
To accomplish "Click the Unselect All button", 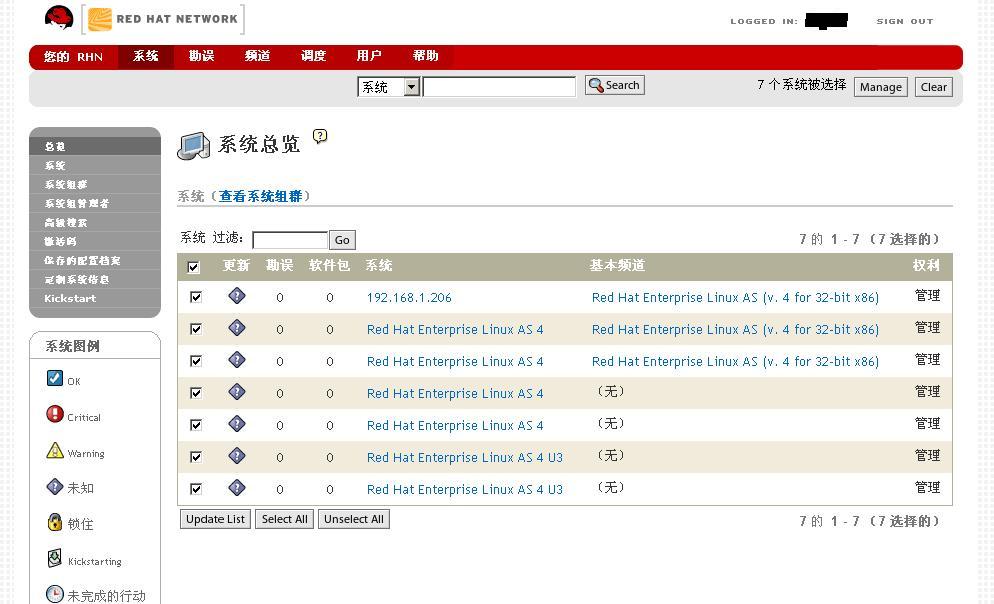I will point(354,519).
